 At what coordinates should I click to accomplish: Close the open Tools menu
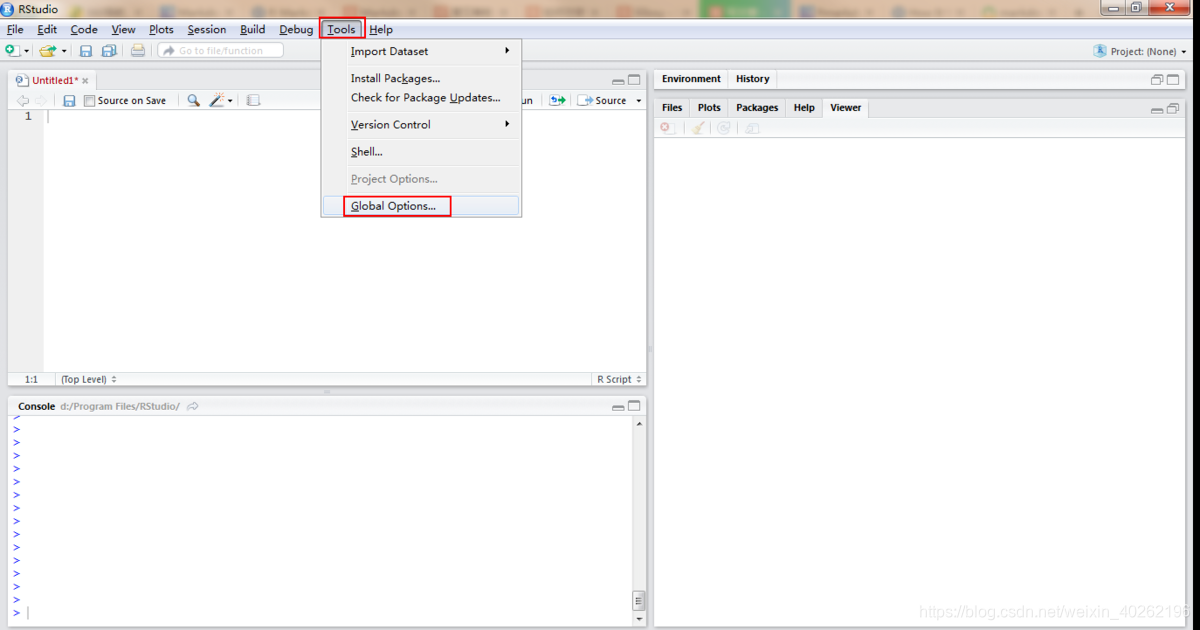coord(342,30)
